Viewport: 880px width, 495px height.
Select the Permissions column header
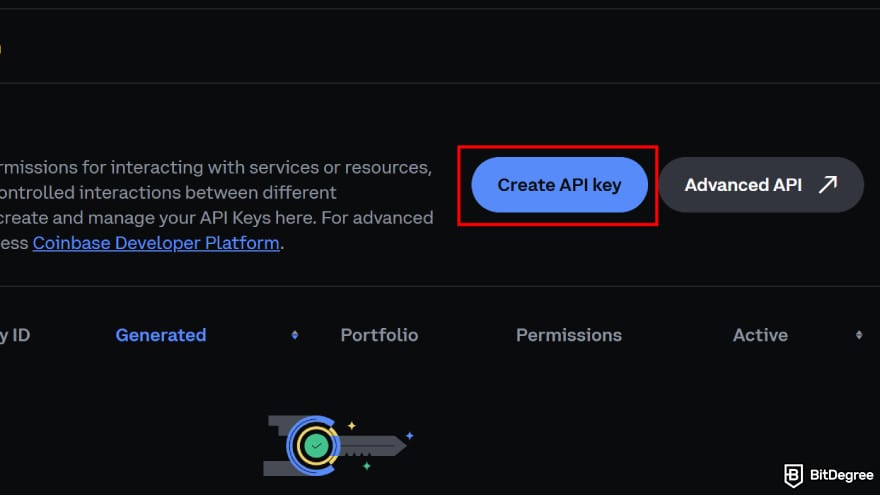coord(569,335)
